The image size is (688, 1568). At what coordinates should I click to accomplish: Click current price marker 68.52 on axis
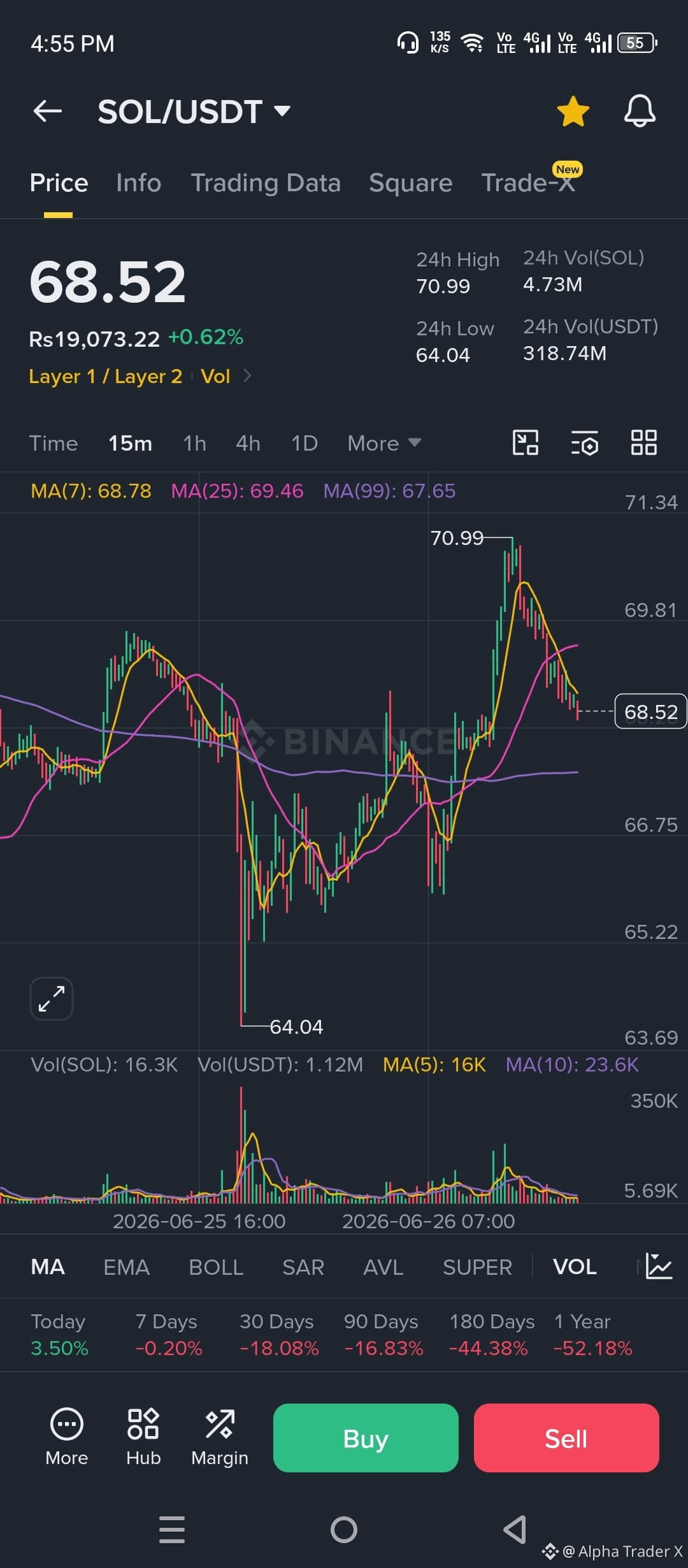(650, 711)
